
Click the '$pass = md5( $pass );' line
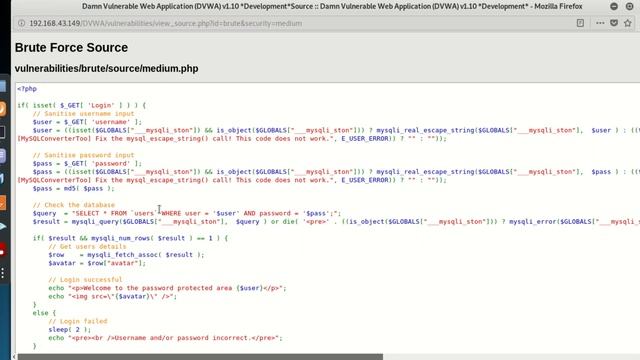(x=74, y=188)
